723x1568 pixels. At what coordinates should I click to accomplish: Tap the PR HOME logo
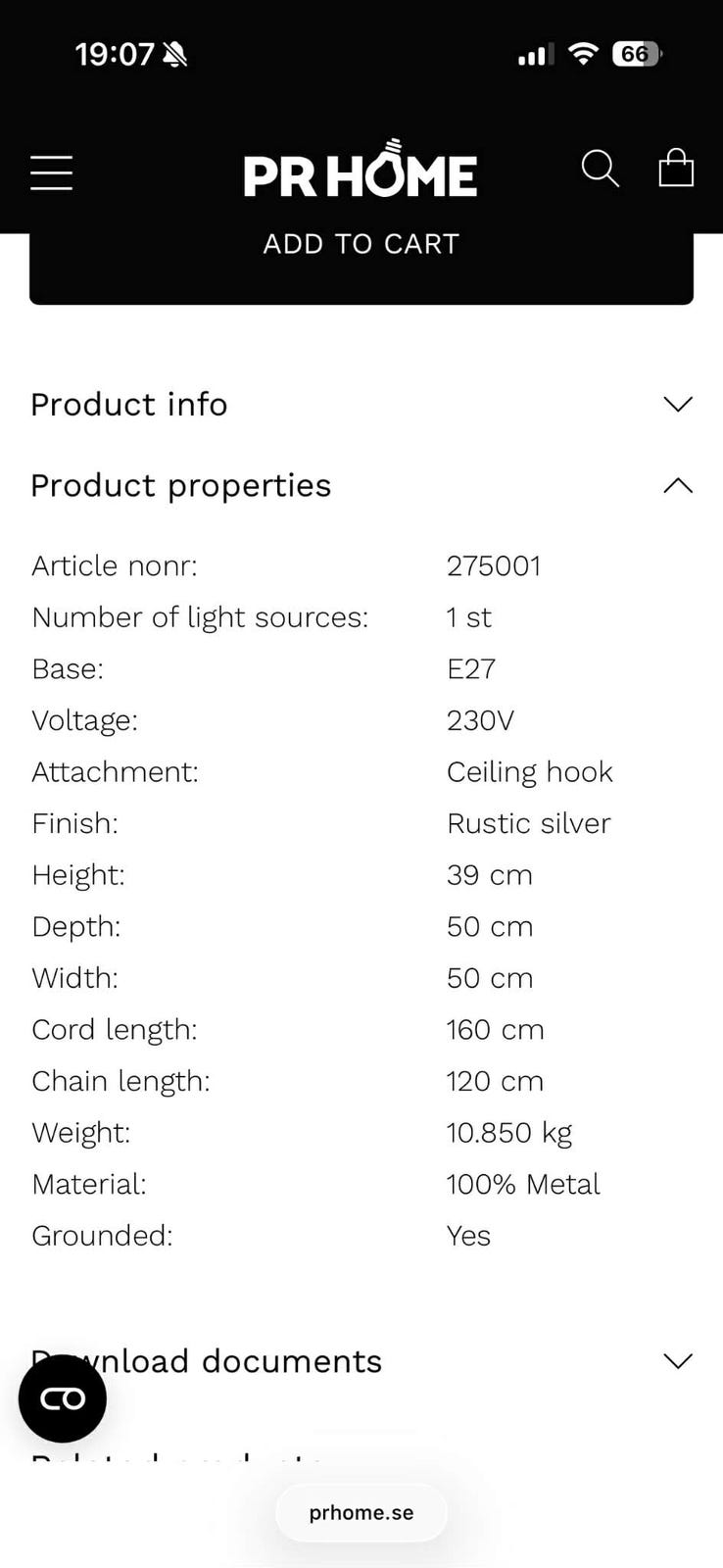361,171
